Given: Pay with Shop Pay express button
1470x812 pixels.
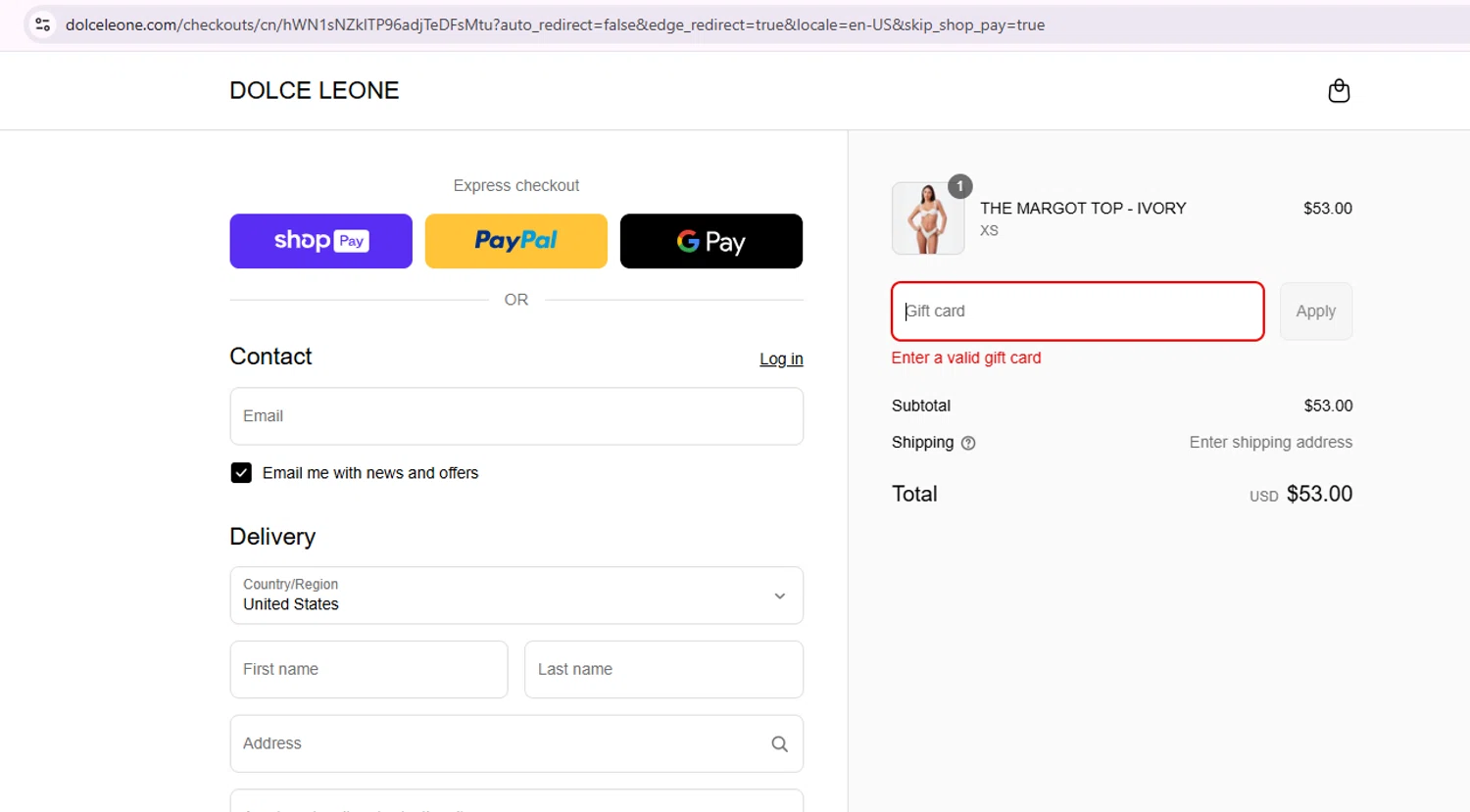Looking at the screenshot, I should (320, 241).
